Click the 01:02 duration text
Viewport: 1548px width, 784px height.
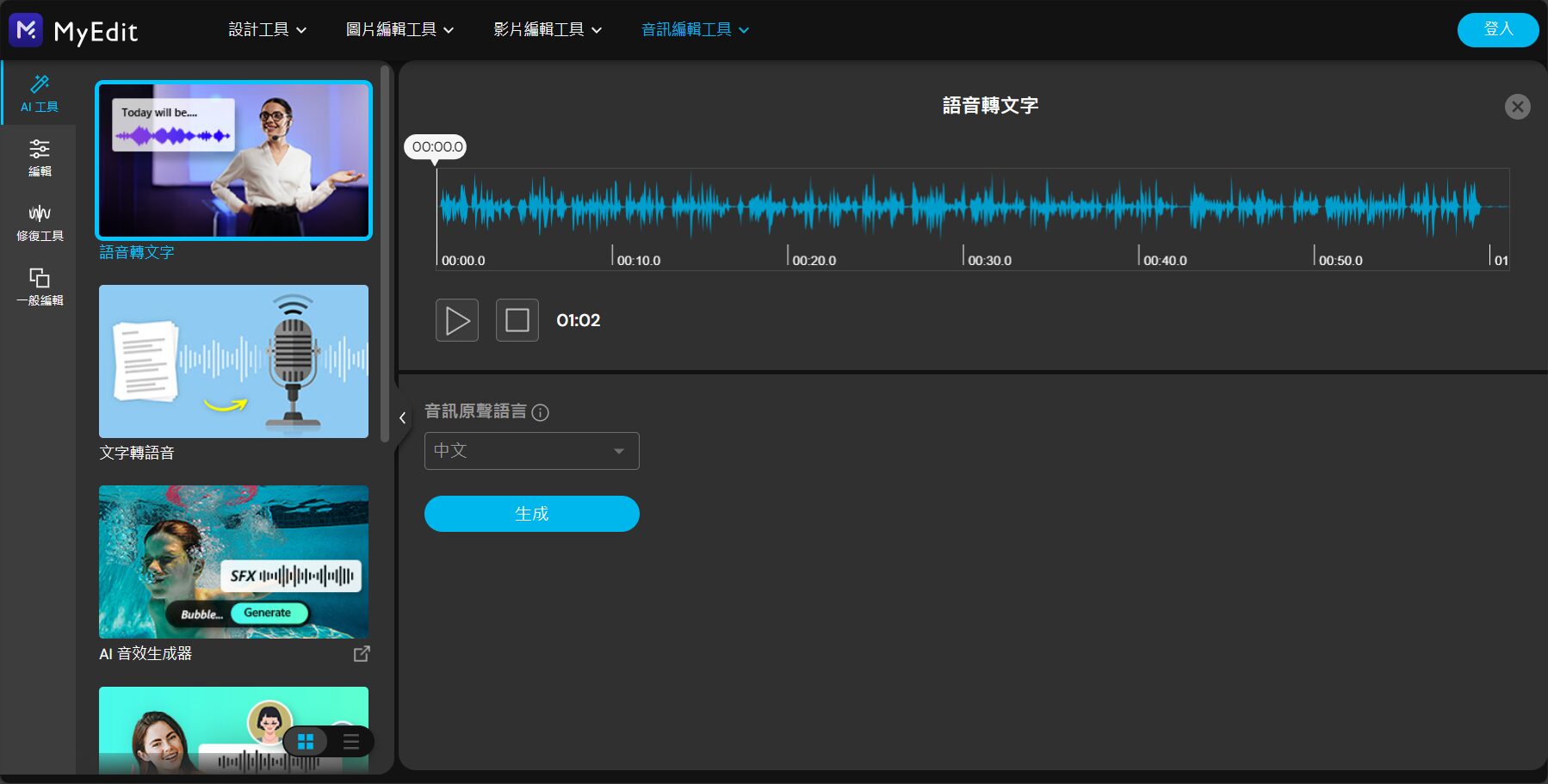coord(579,320)
